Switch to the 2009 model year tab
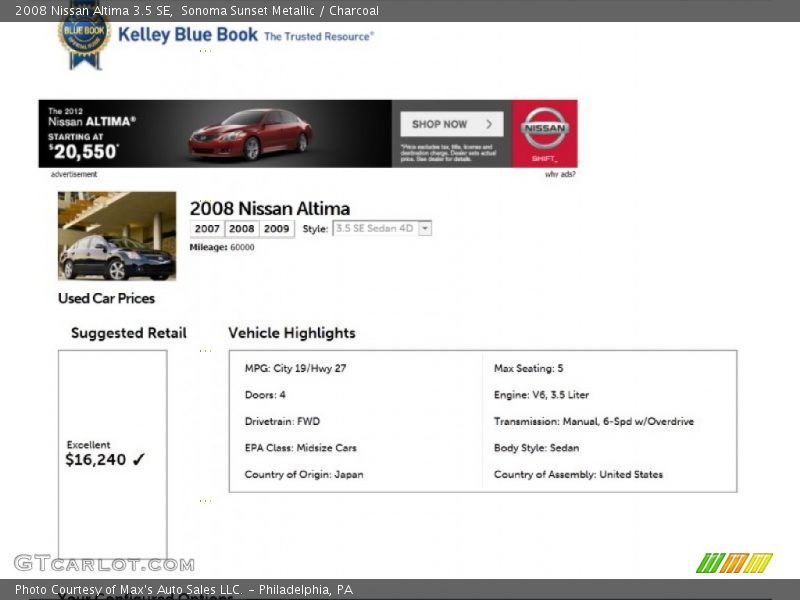Viewport: 800px width, 600px height. click(x=277, y=229)
